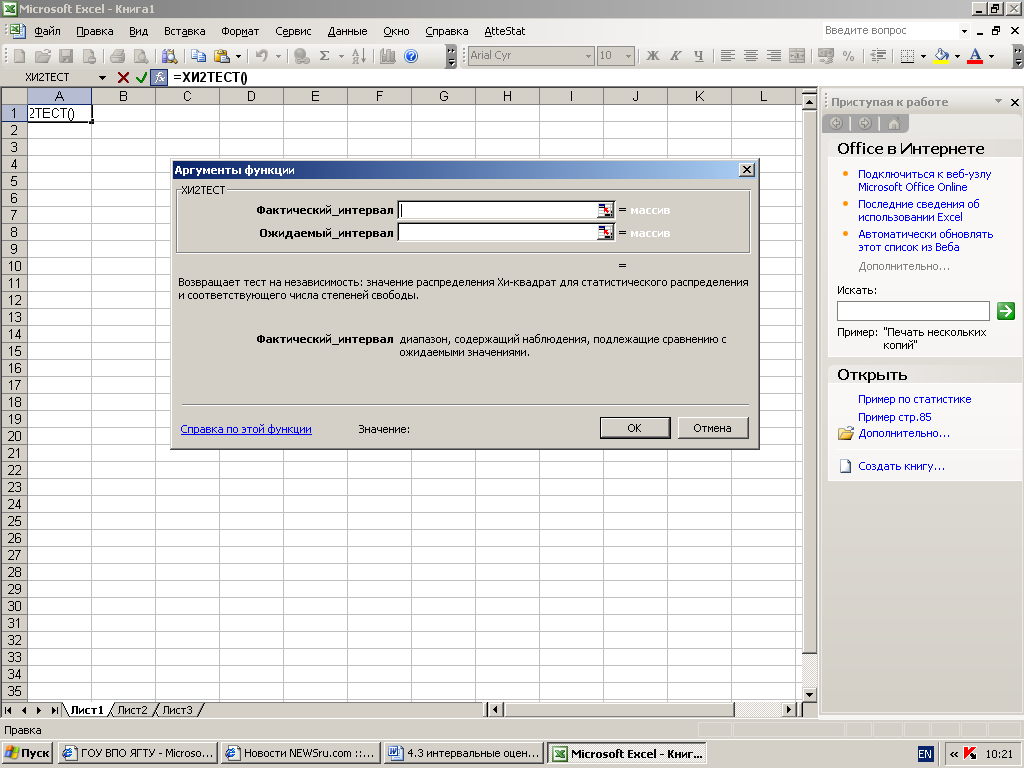This screenshot has height=768, width=1024.
Task: Align text left in toolbar
Action: (x=728, y=56)
